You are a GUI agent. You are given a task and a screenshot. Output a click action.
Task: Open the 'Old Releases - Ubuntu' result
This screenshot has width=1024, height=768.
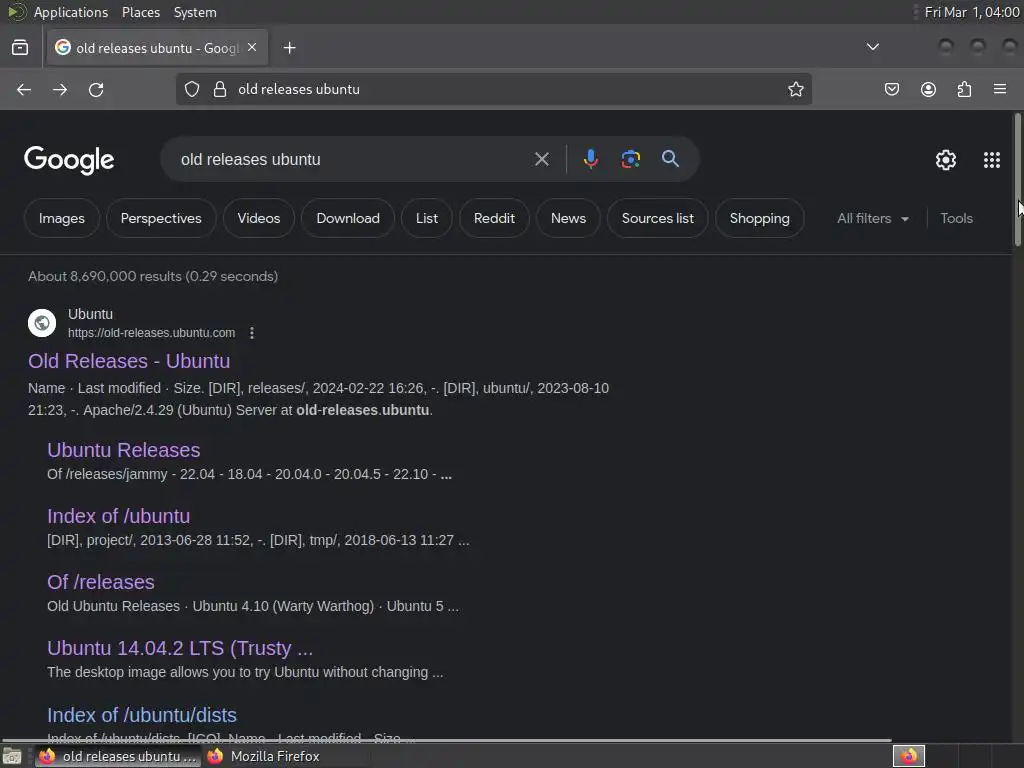pyautogui.click(x=129, y=361)
